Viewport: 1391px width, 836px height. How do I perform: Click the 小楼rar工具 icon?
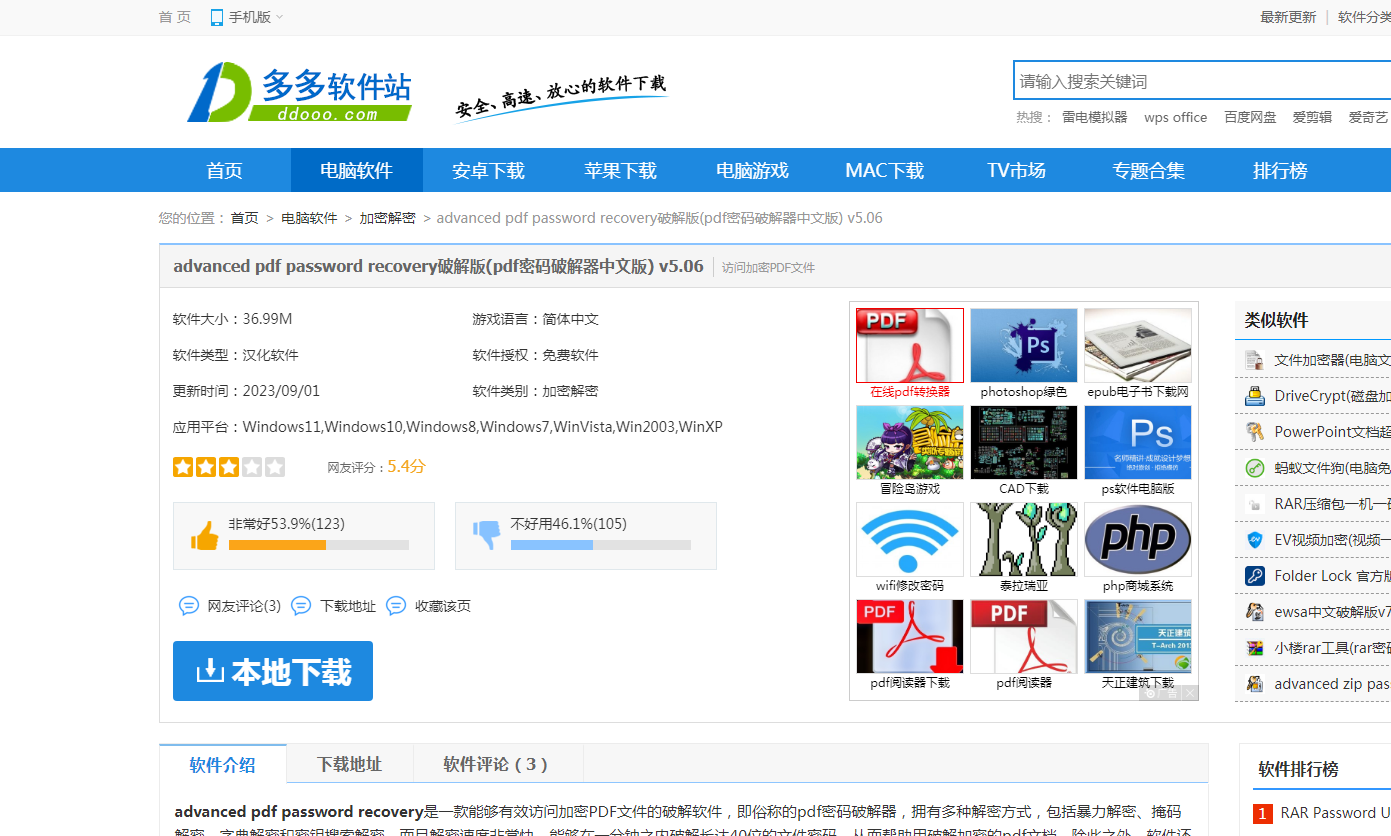(x=1254, y=648)
